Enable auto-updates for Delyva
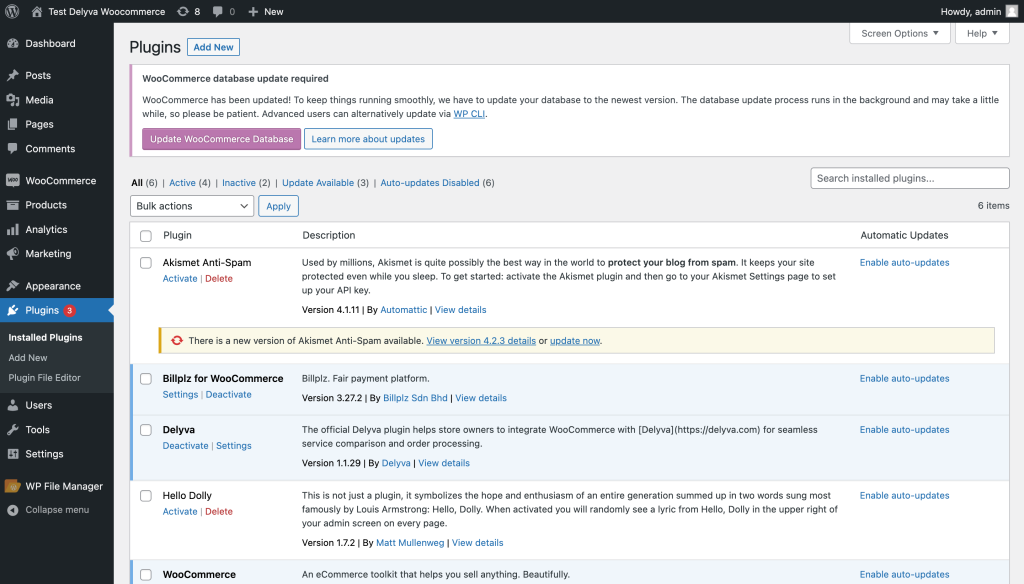 click(x=904, y=430)
